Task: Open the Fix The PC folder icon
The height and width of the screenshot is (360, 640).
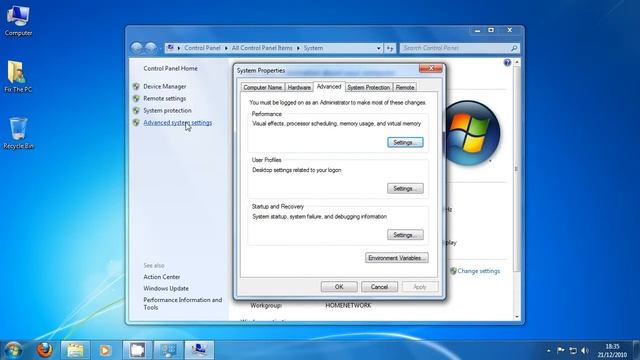Action: [x=18, y=77]
